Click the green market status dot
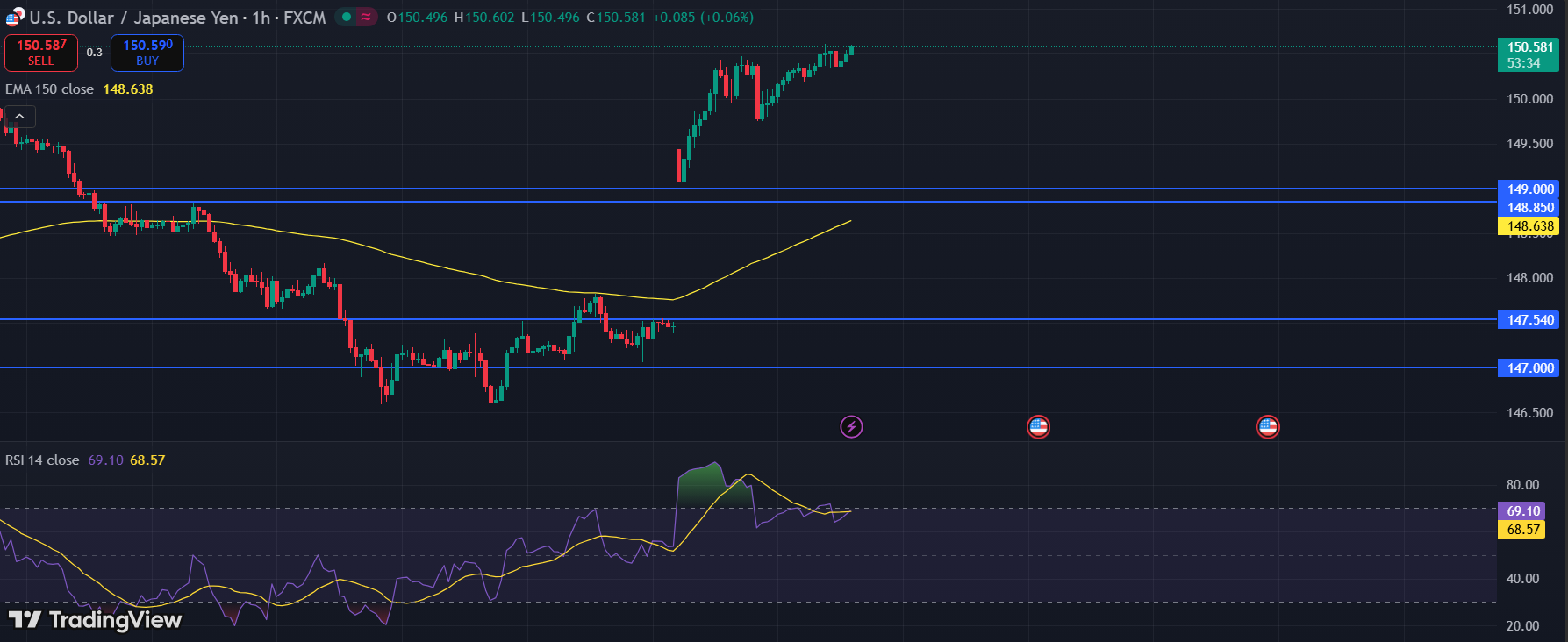Viewport: 1568px width, 642px height. coord(347,17)
